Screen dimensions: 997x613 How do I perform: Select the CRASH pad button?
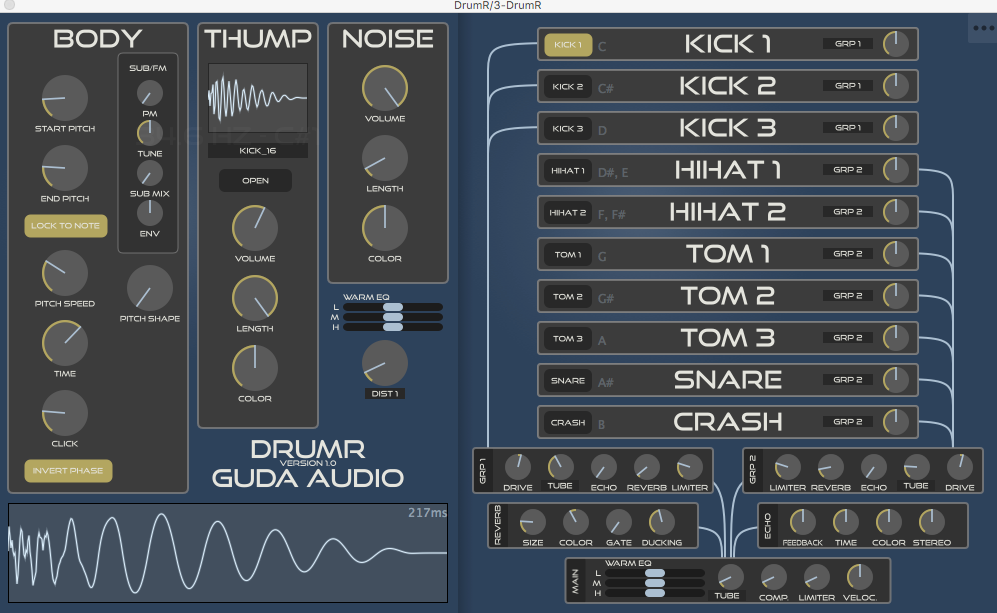(x=568, y=422)
